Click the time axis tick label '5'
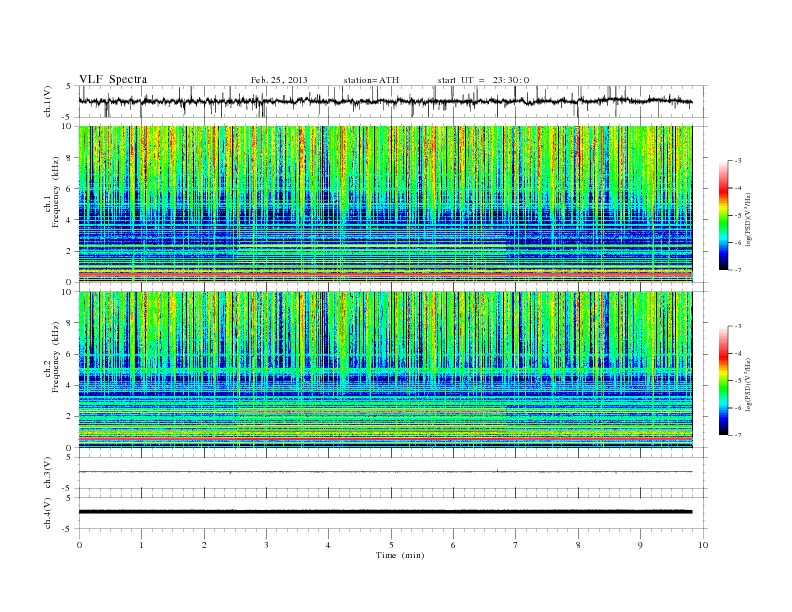Screen dimensions: 792x612 [391, 545]
